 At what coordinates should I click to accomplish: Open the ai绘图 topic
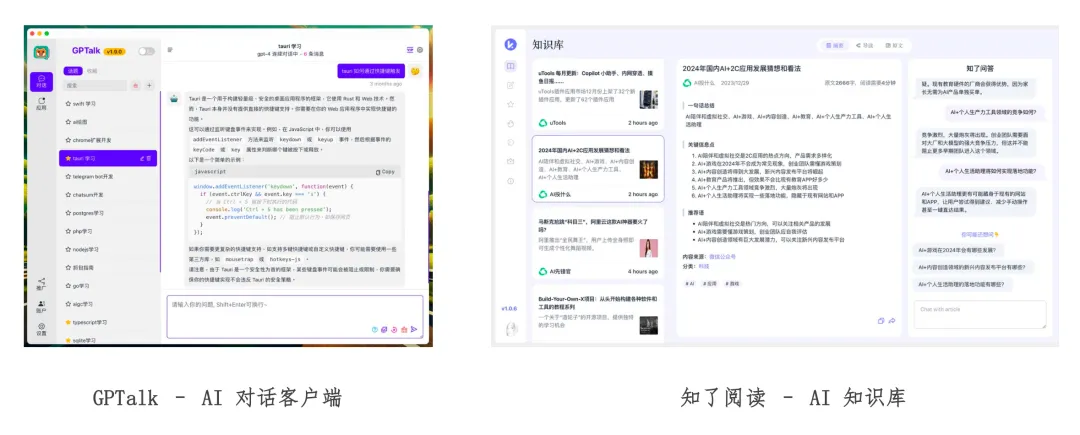point(108,122)
